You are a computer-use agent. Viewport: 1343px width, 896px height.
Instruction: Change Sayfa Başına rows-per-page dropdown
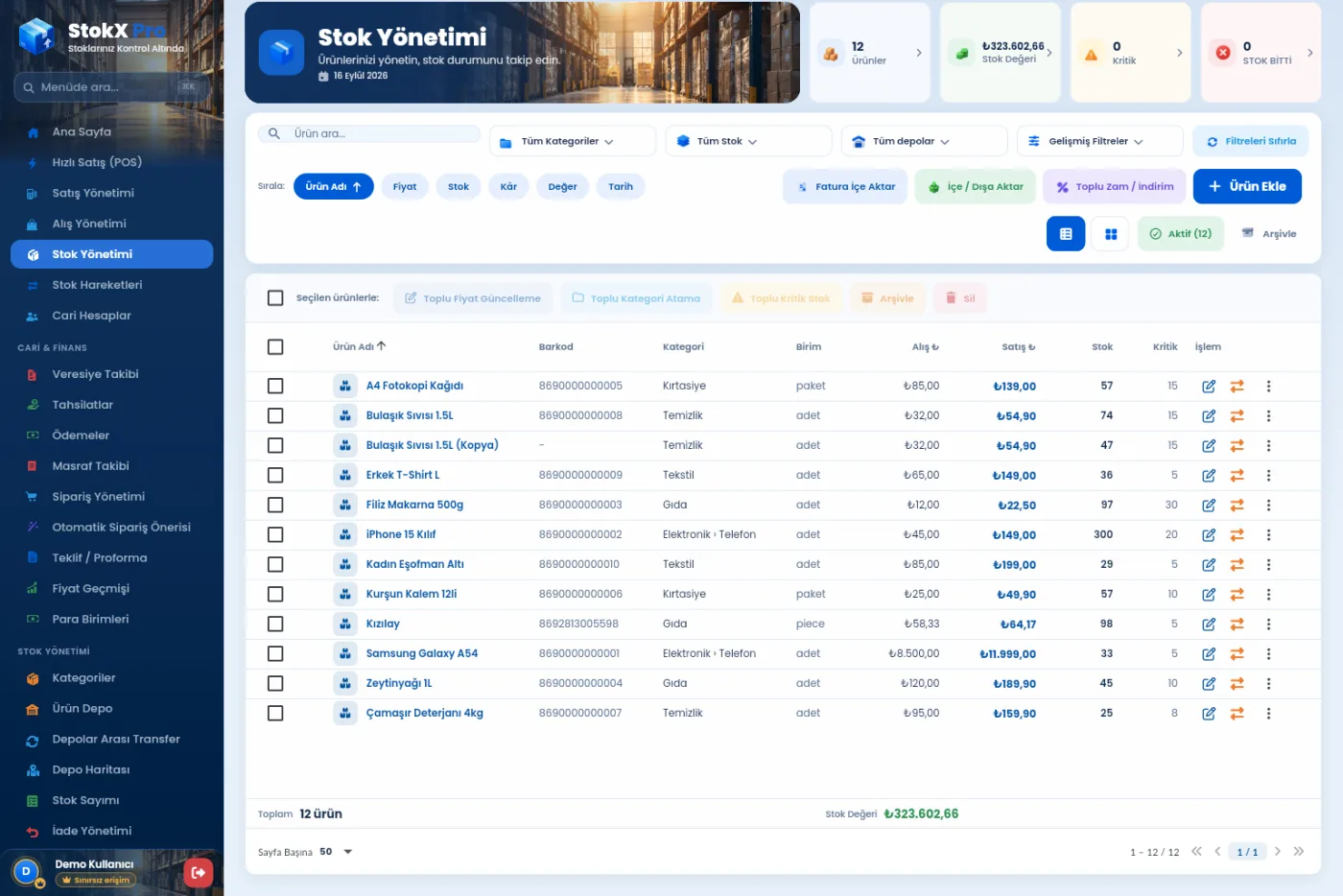pyautogui.click(x=337, y=852)
